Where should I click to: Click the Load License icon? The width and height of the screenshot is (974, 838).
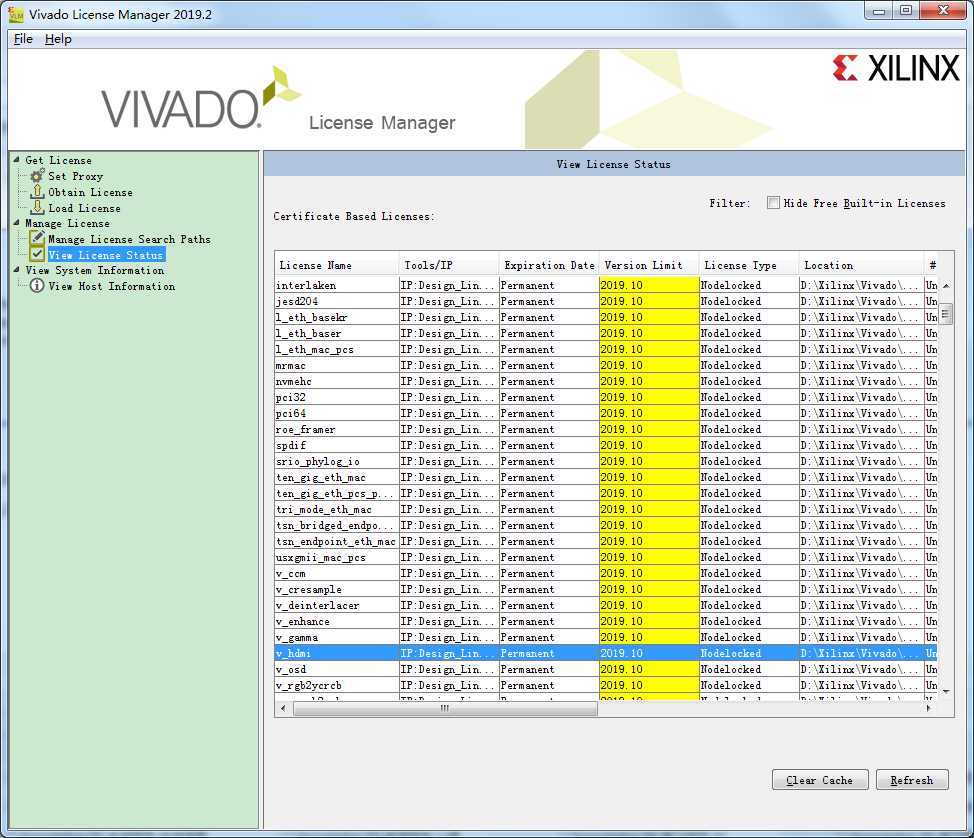37,207
